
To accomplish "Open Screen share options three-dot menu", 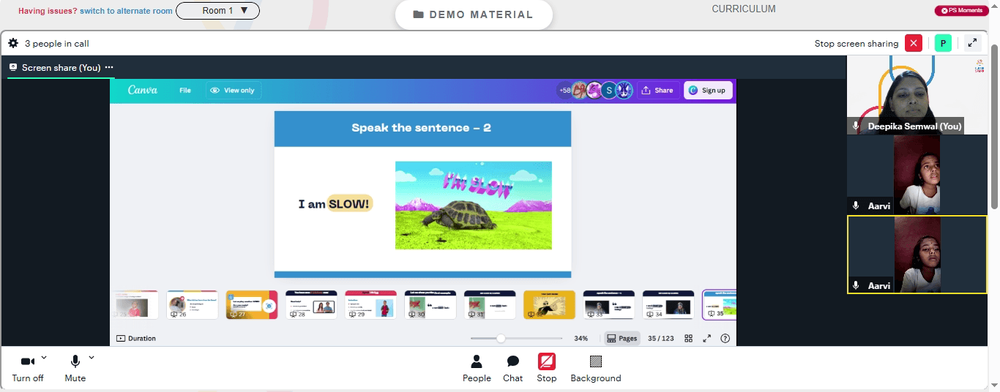I will coord(109,68).
